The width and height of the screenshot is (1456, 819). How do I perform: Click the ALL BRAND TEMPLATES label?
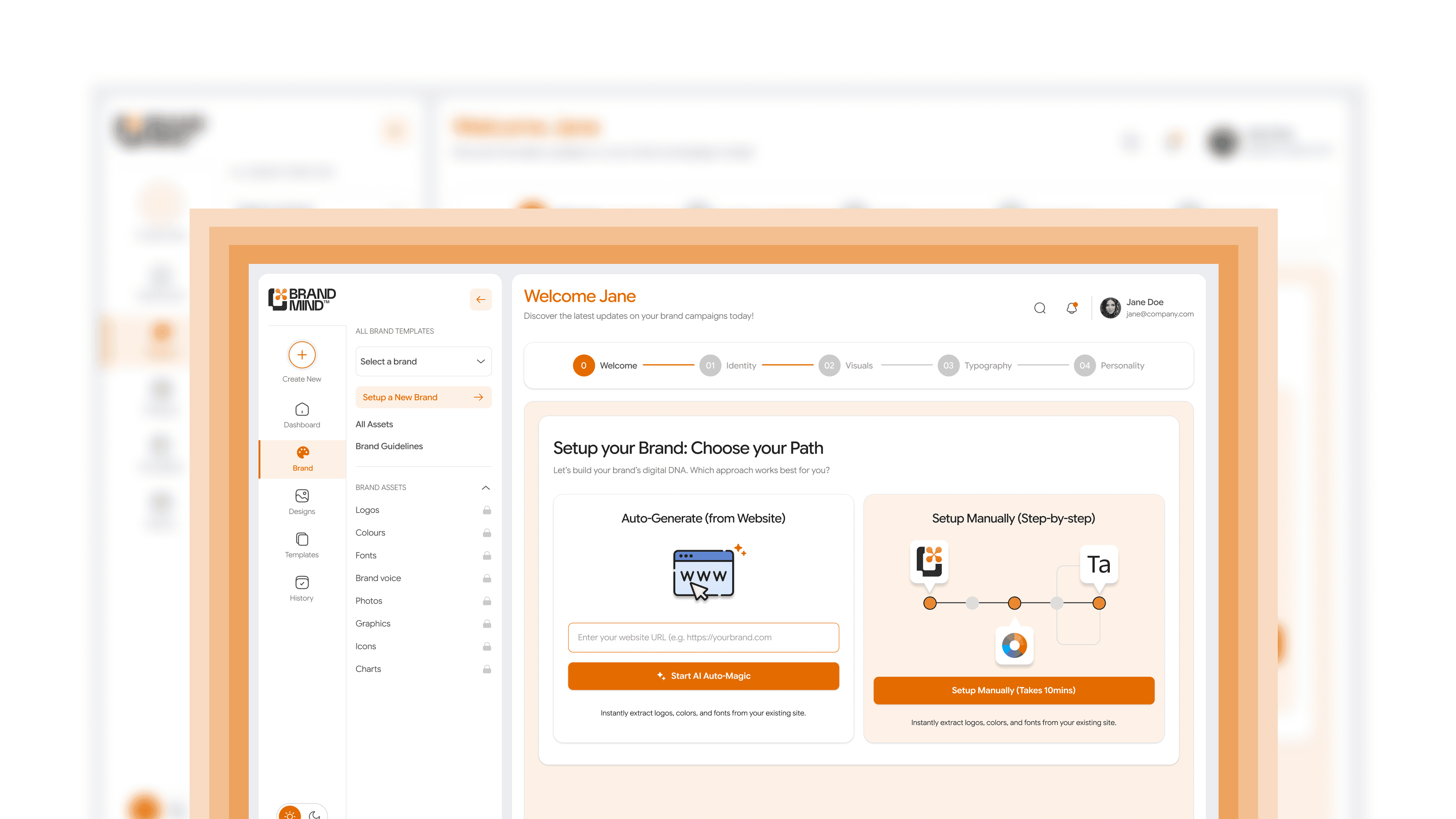394,331
